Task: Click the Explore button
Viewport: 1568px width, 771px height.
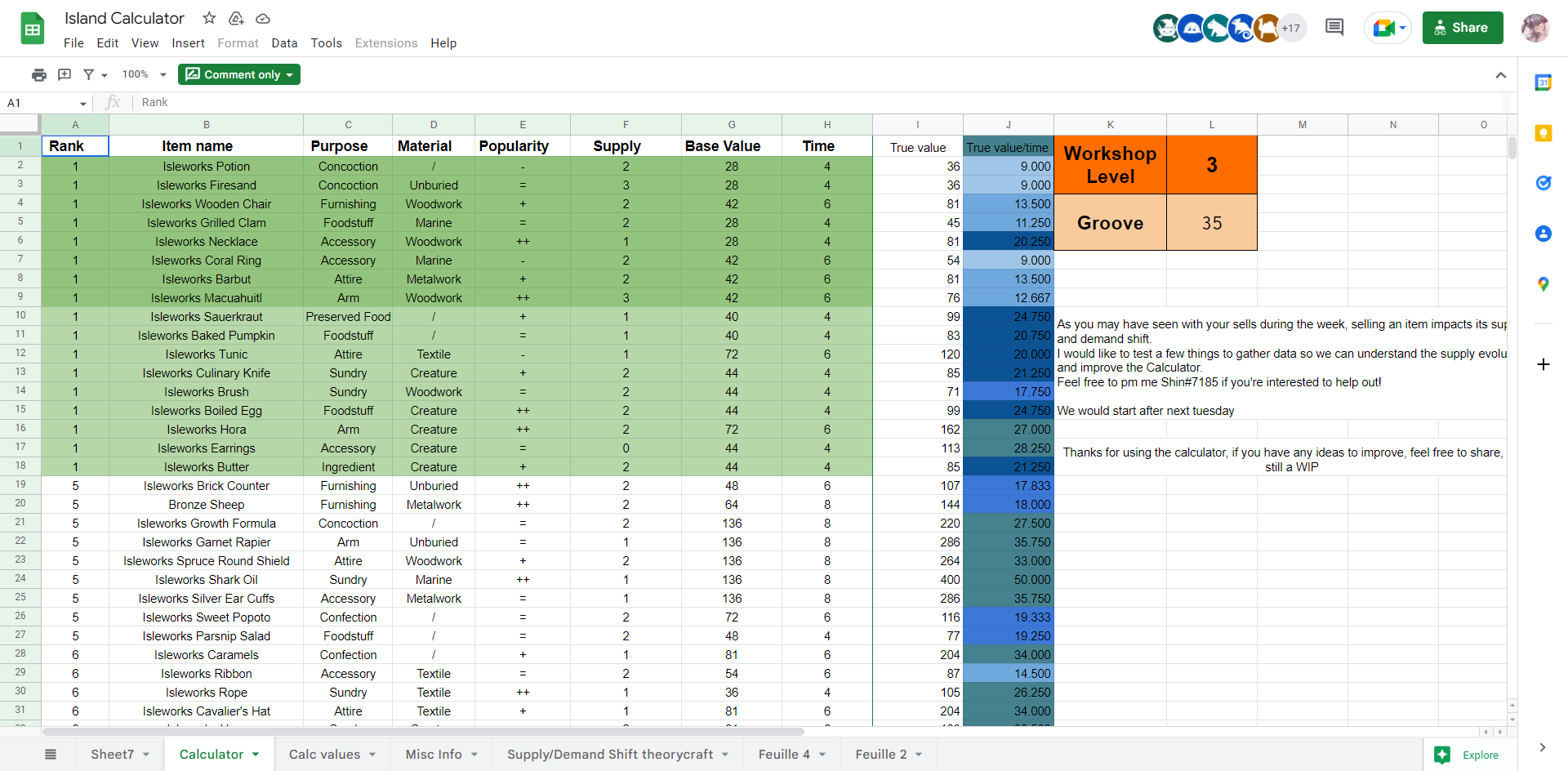Action: coord(1468,755)
